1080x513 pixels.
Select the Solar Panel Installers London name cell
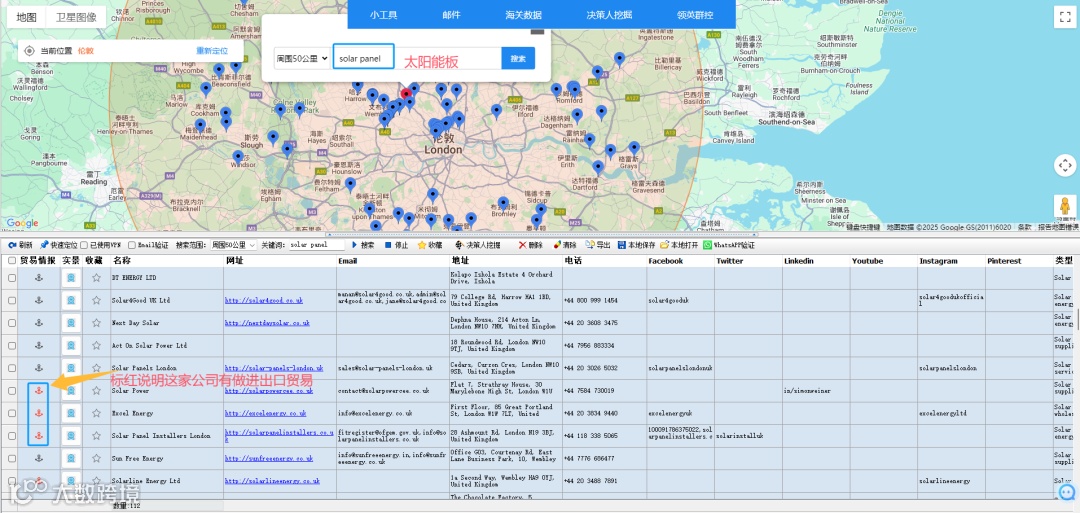tap(167, 436)
